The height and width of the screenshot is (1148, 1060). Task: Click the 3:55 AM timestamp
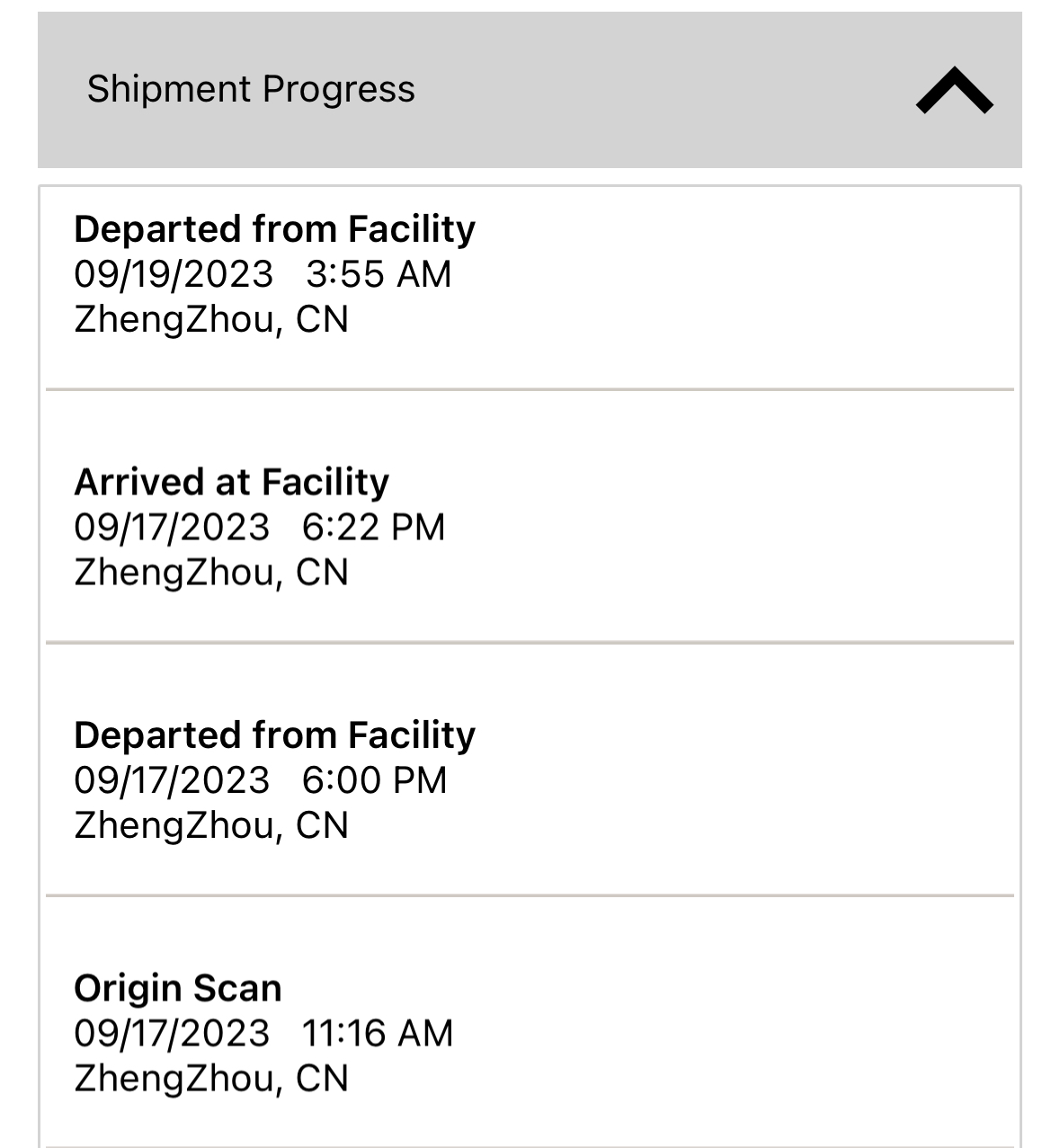point(379,274)
